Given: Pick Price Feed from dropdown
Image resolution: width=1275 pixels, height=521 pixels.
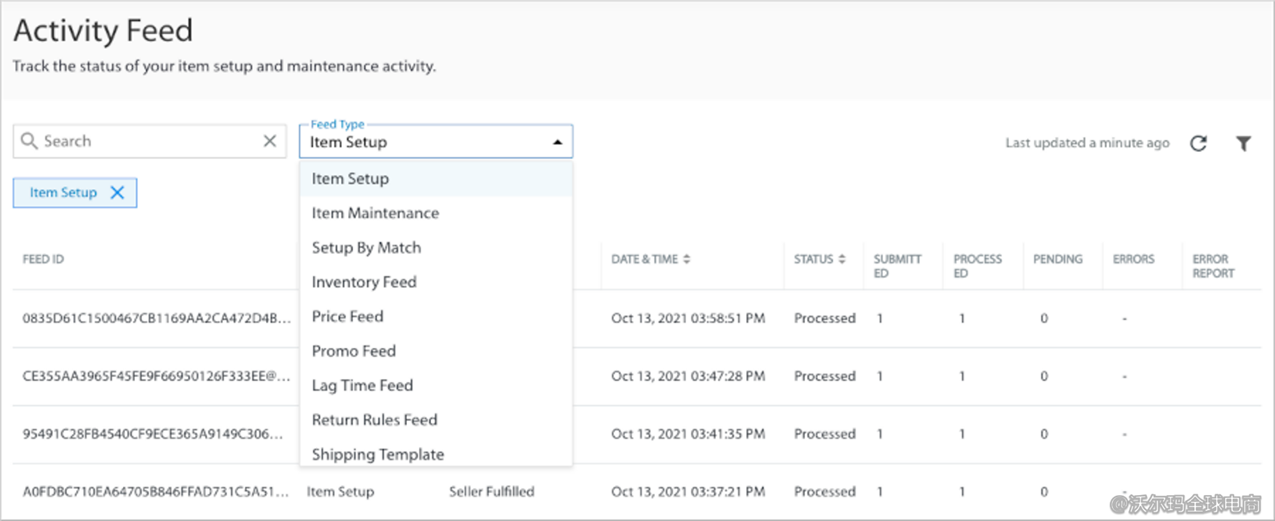Looking at the screenshot, I should point(347,317).
